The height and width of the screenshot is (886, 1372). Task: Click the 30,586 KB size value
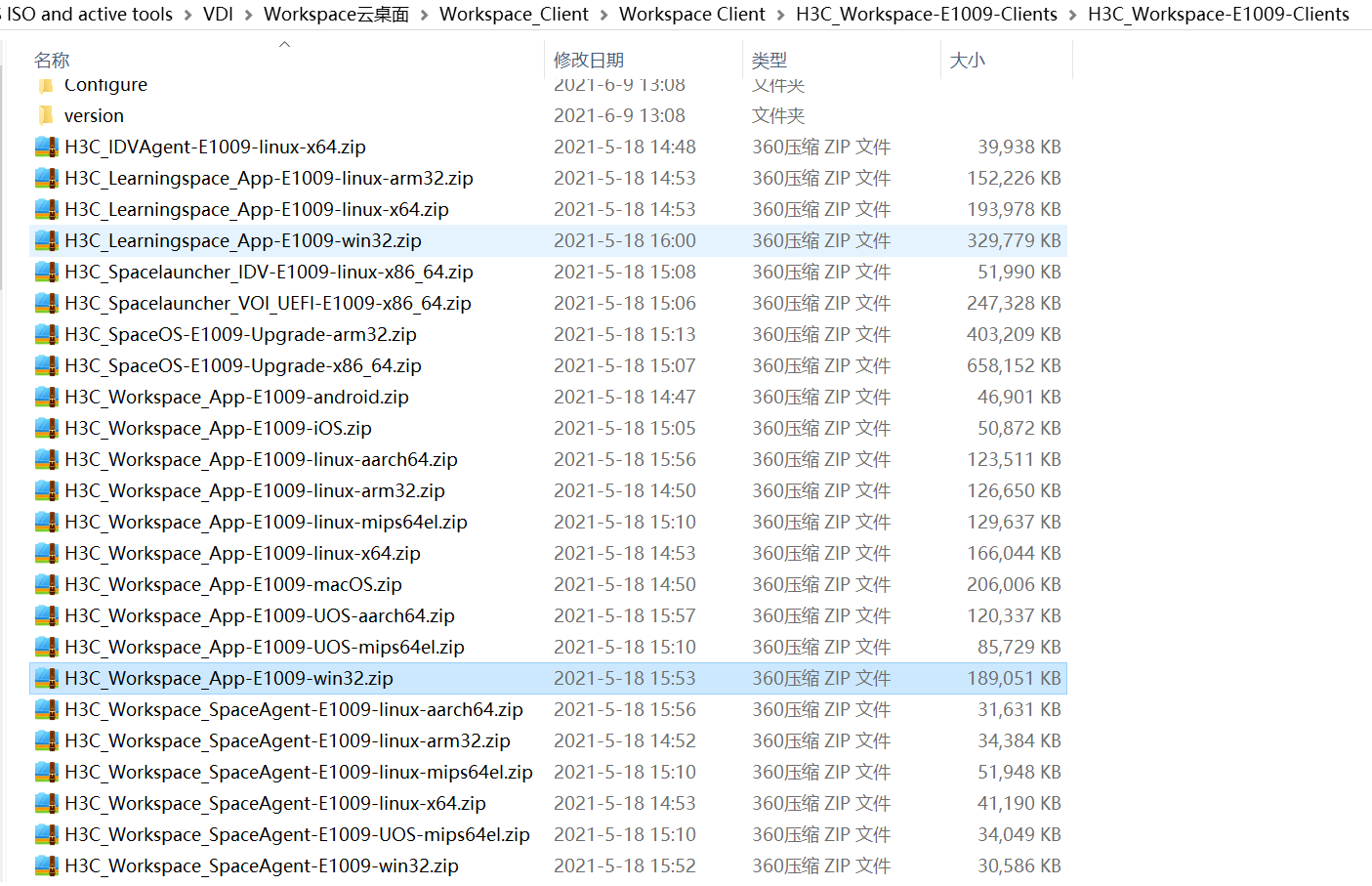coord(1019,865)
